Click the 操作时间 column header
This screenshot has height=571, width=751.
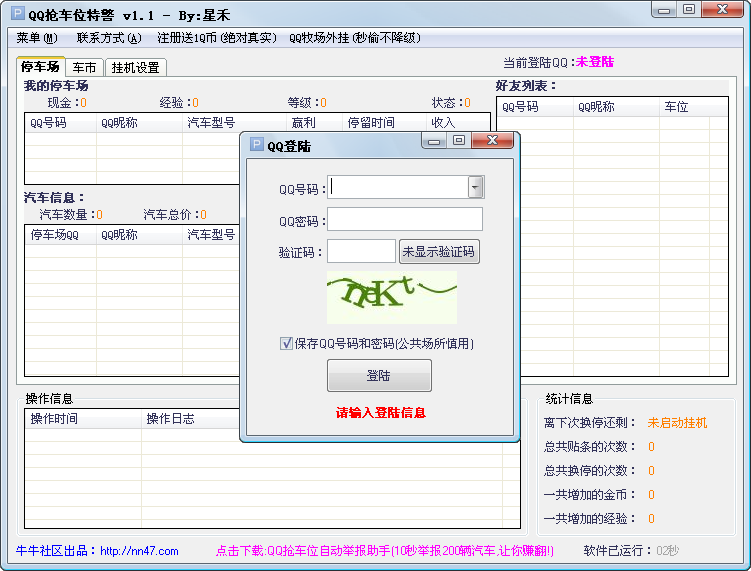(x=83, y=419)
